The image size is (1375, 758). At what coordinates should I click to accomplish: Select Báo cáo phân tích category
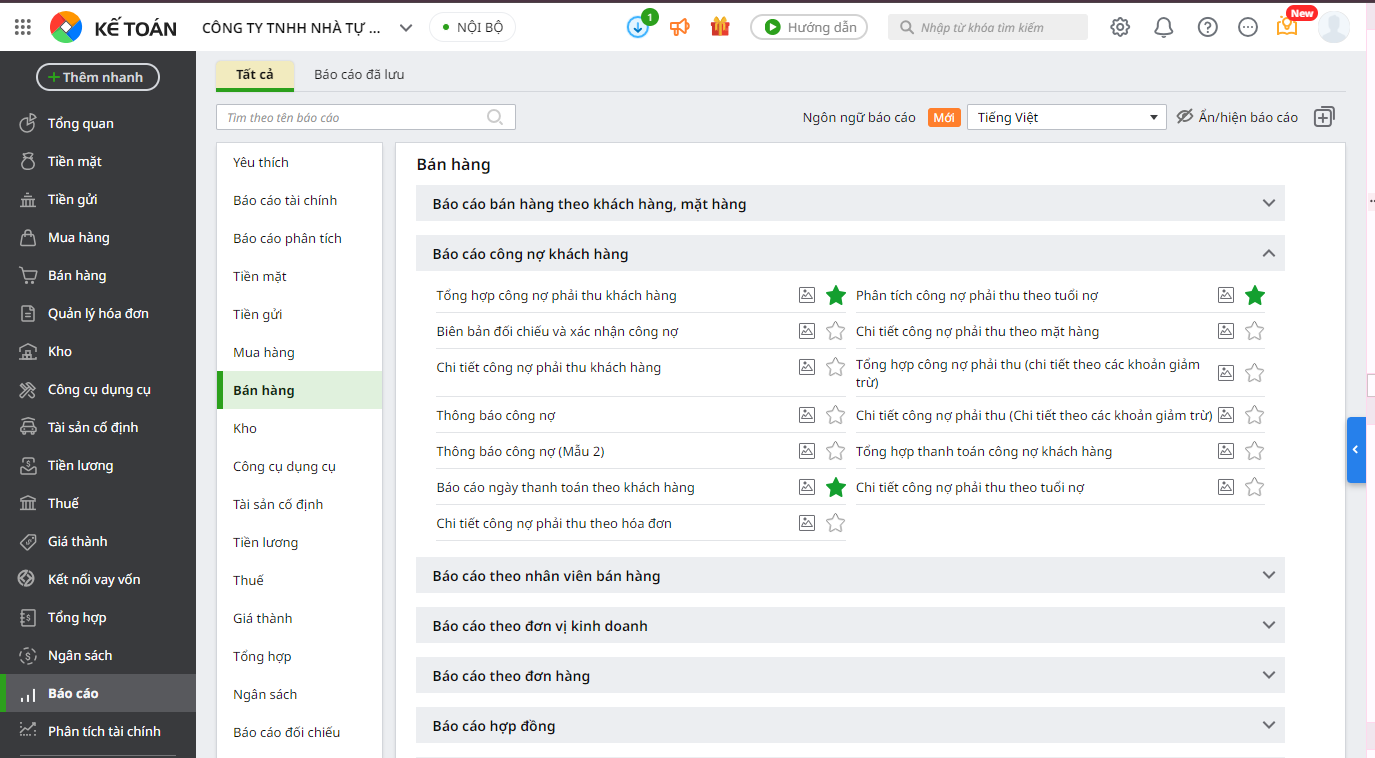[x=299, y=238]
